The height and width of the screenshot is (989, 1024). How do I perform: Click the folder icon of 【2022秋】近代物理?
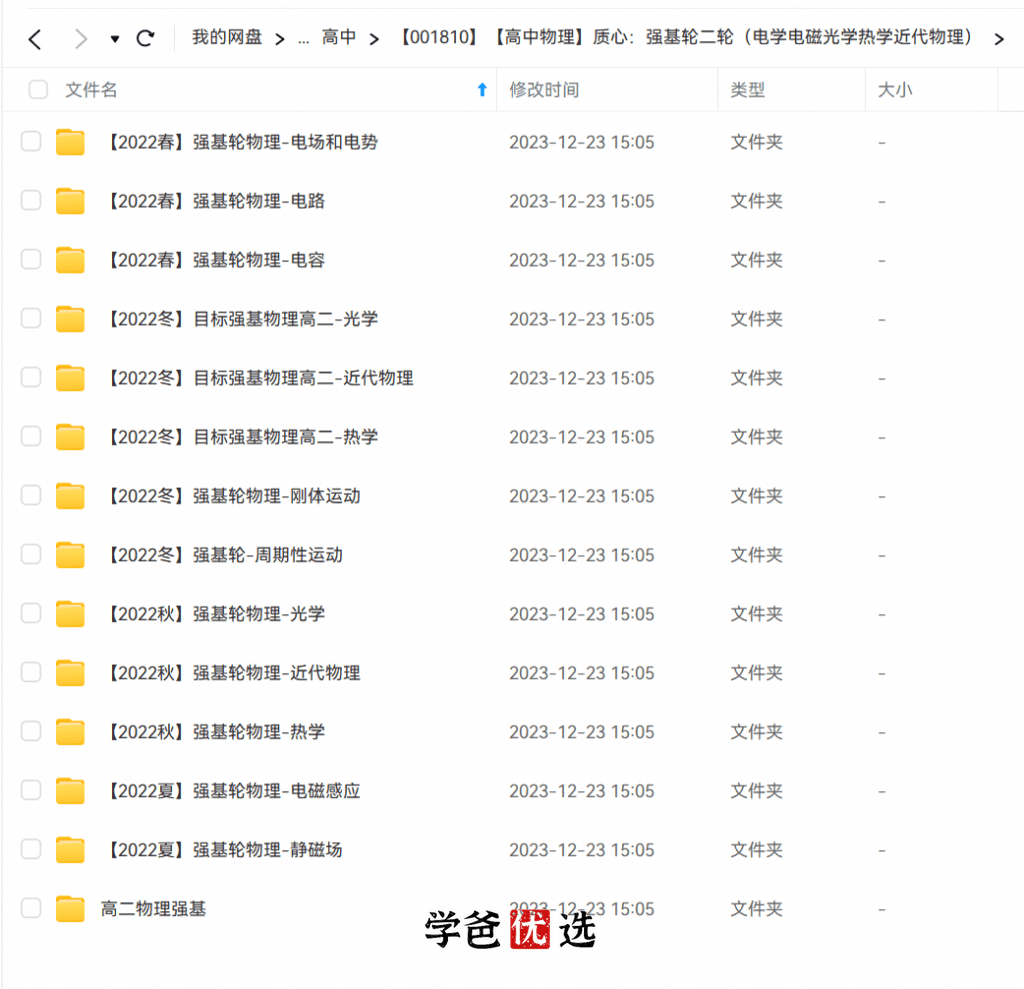point(70,672)
